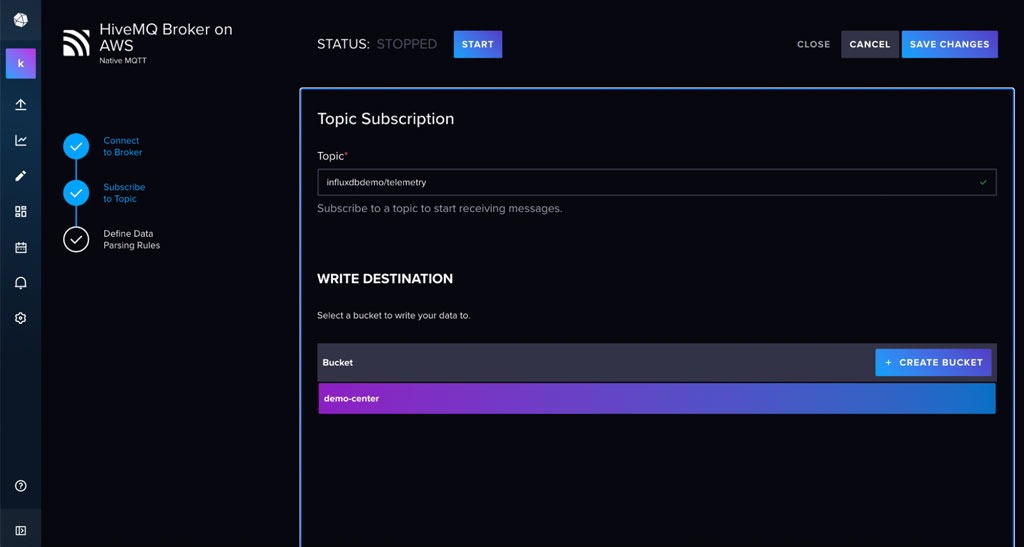
Task: Open the Help question mark icon
Action: pyautogui.click(x=21, y=486)
